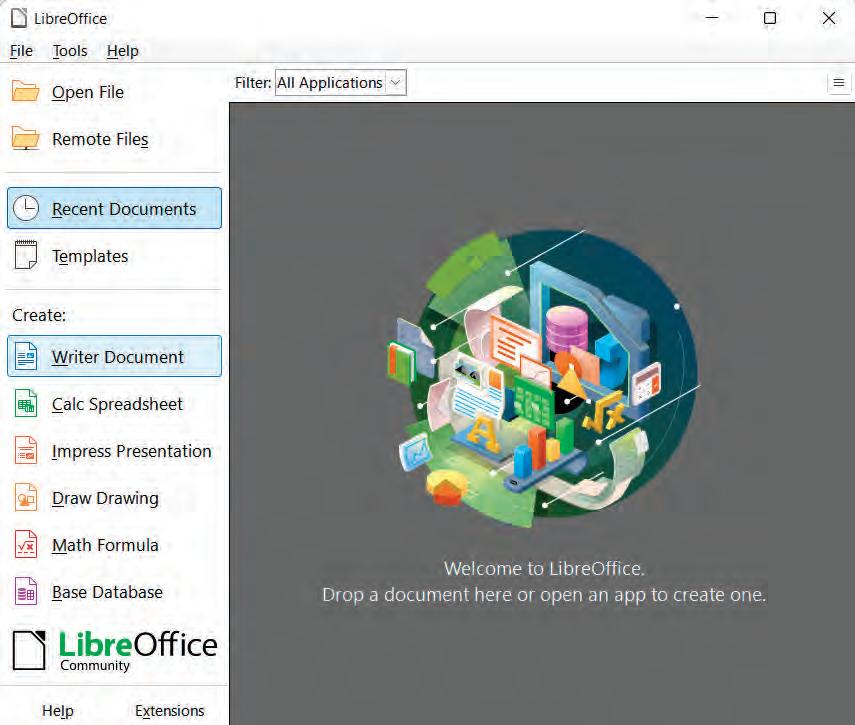Click the LibreOffice Community logo
Image resolution: width=855 pixels, height=725 pixels.
coord(115,650)
